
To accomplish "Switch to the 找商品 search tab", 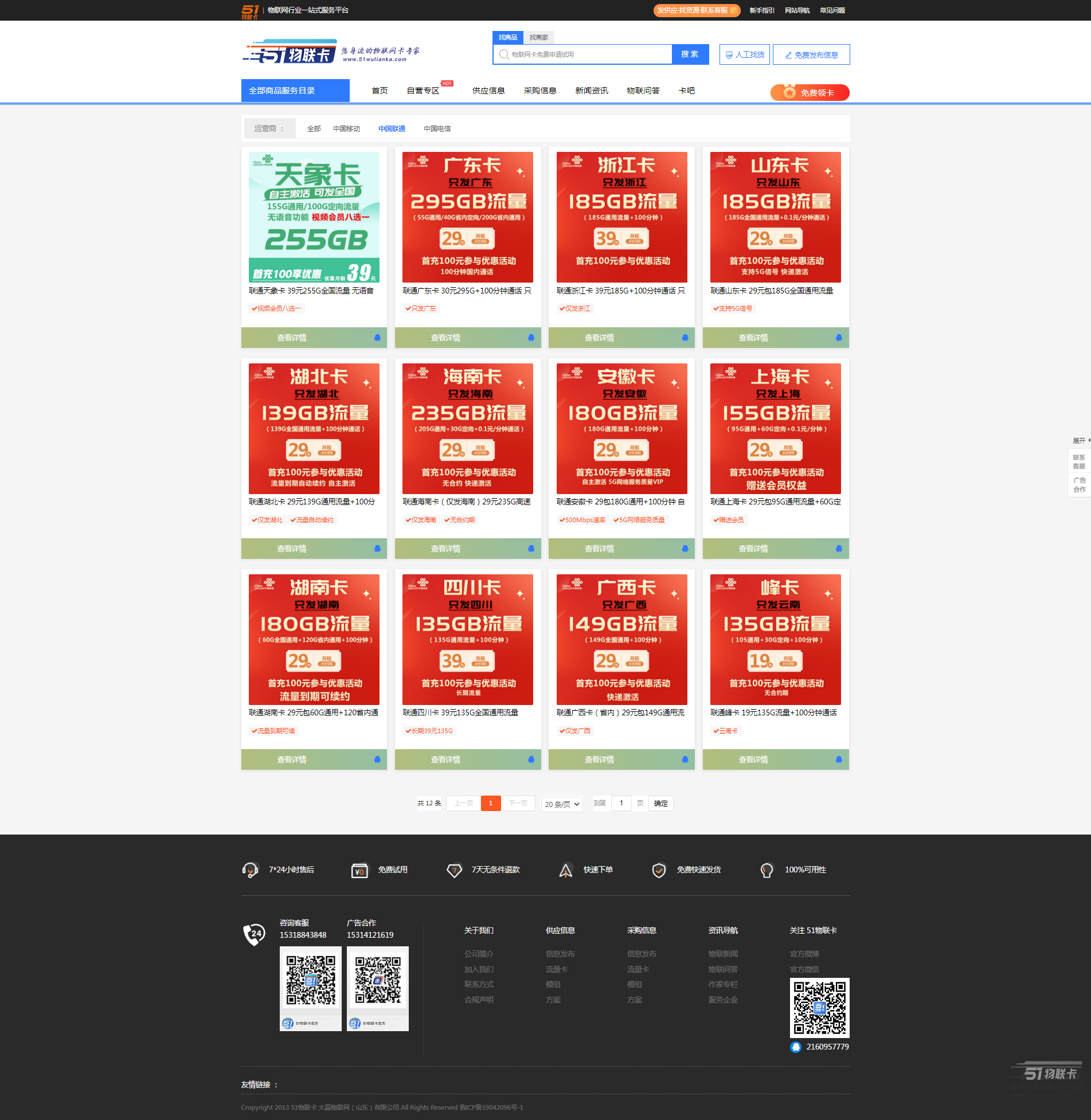I will click(x=507, y=37).
